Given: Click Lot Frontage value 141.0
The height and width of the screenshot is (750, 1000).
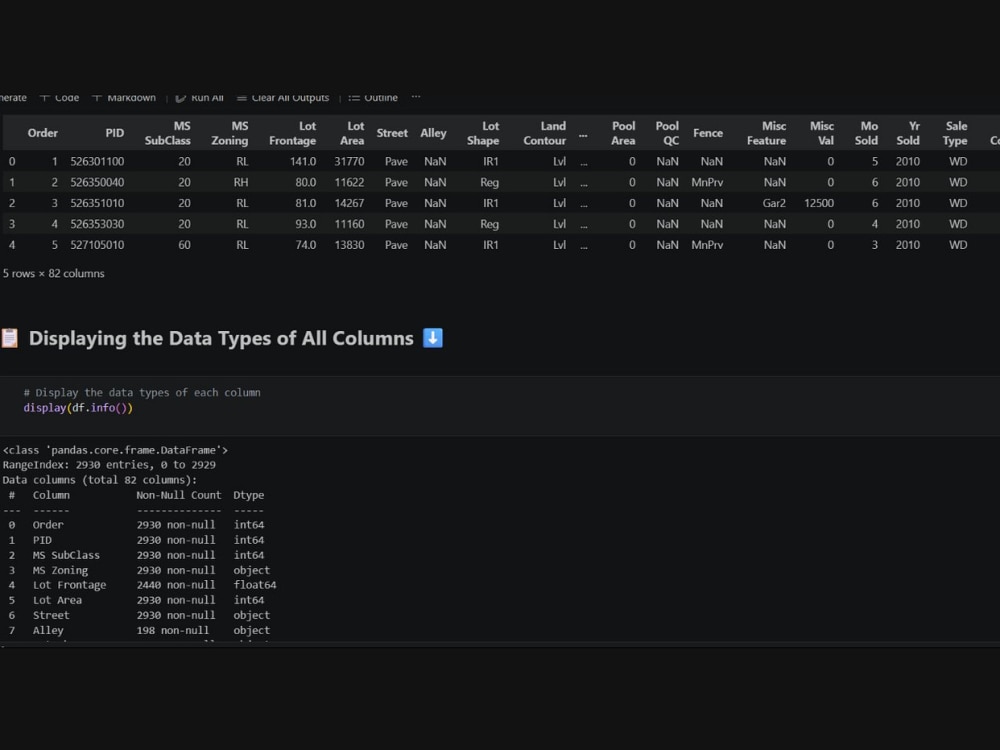Looking at the screenshot, I should click(303, 161).
